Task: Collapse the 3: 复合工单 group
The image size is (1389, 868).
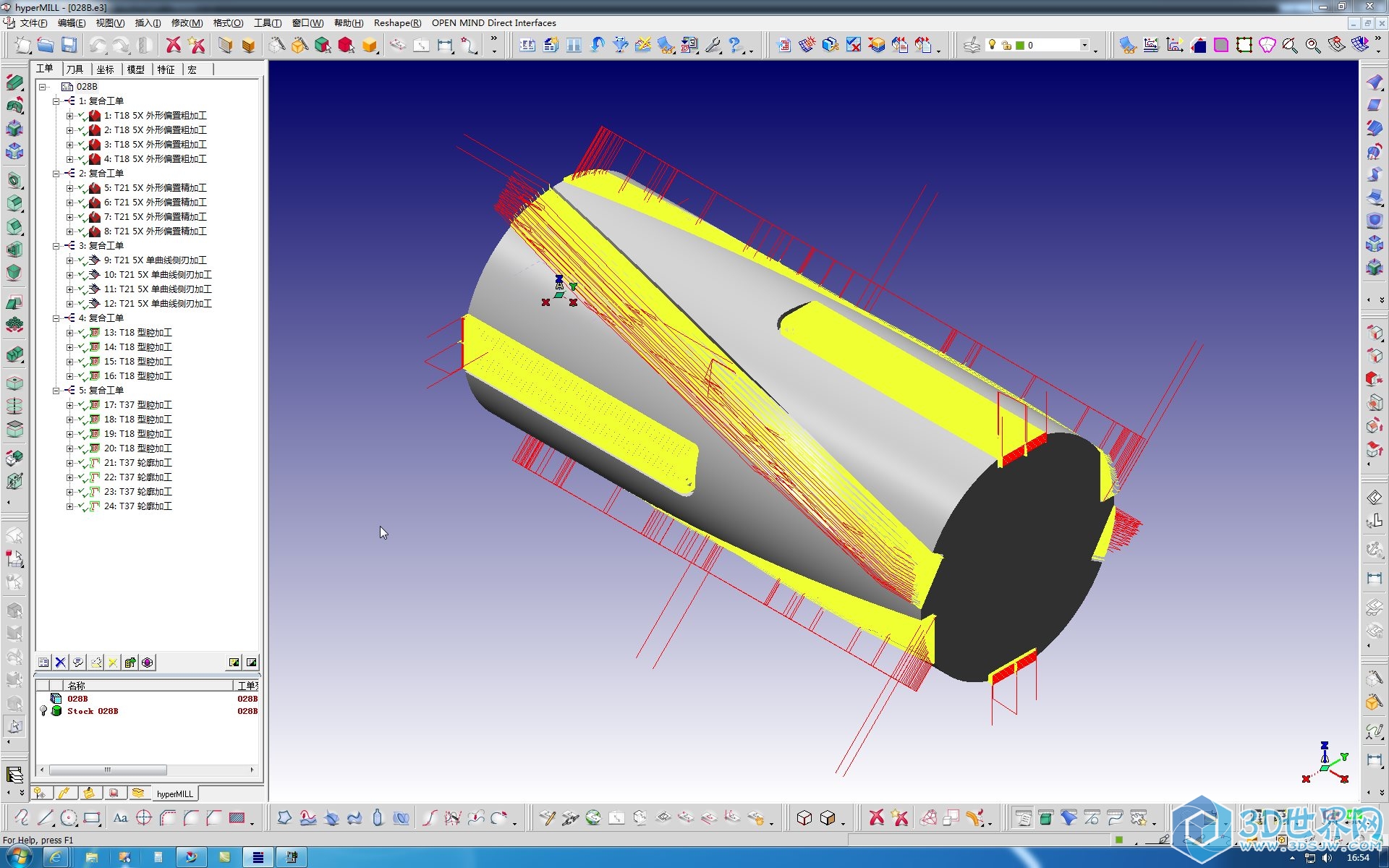Action: [x=56, y=246]
